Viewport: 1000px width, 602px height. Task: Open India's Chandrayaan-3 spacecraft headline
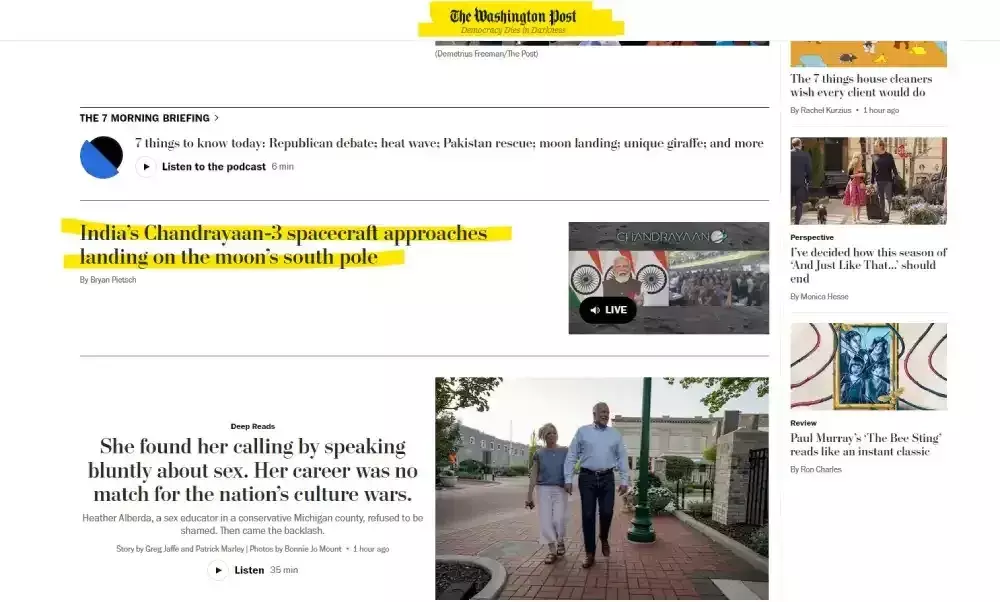click(x=283, y=245)
